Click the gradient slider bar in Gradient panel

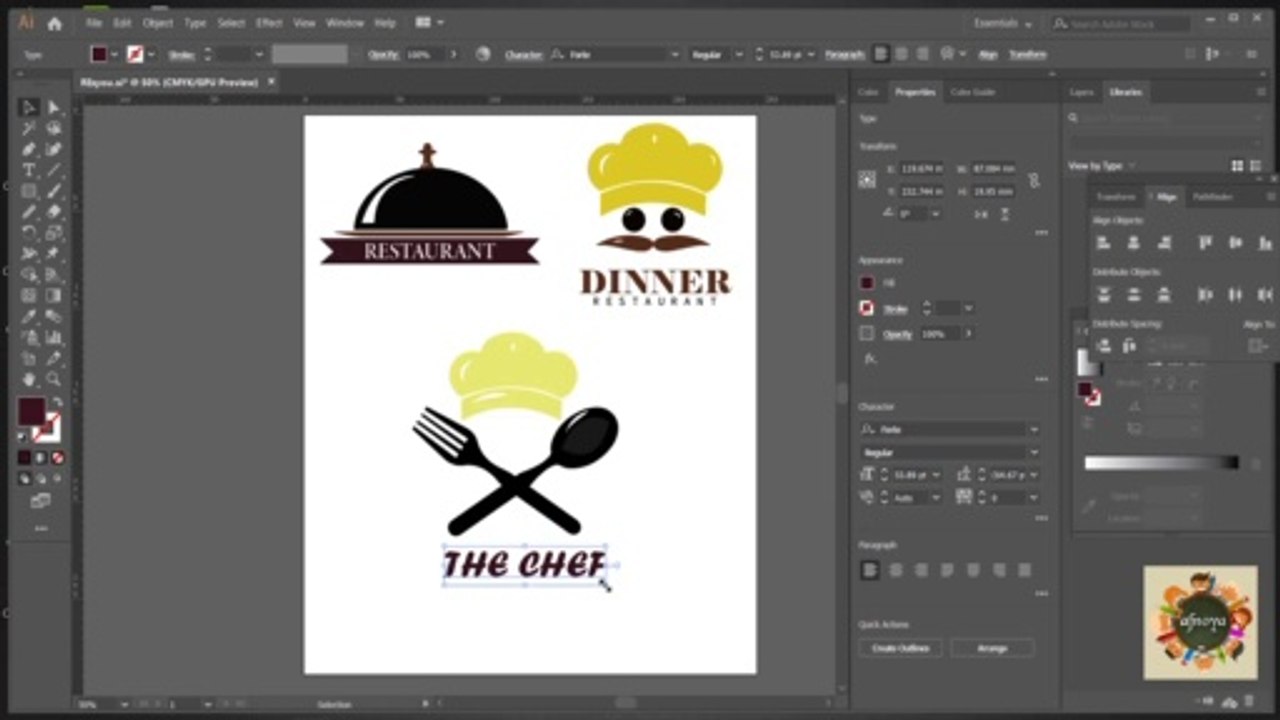1162,463
